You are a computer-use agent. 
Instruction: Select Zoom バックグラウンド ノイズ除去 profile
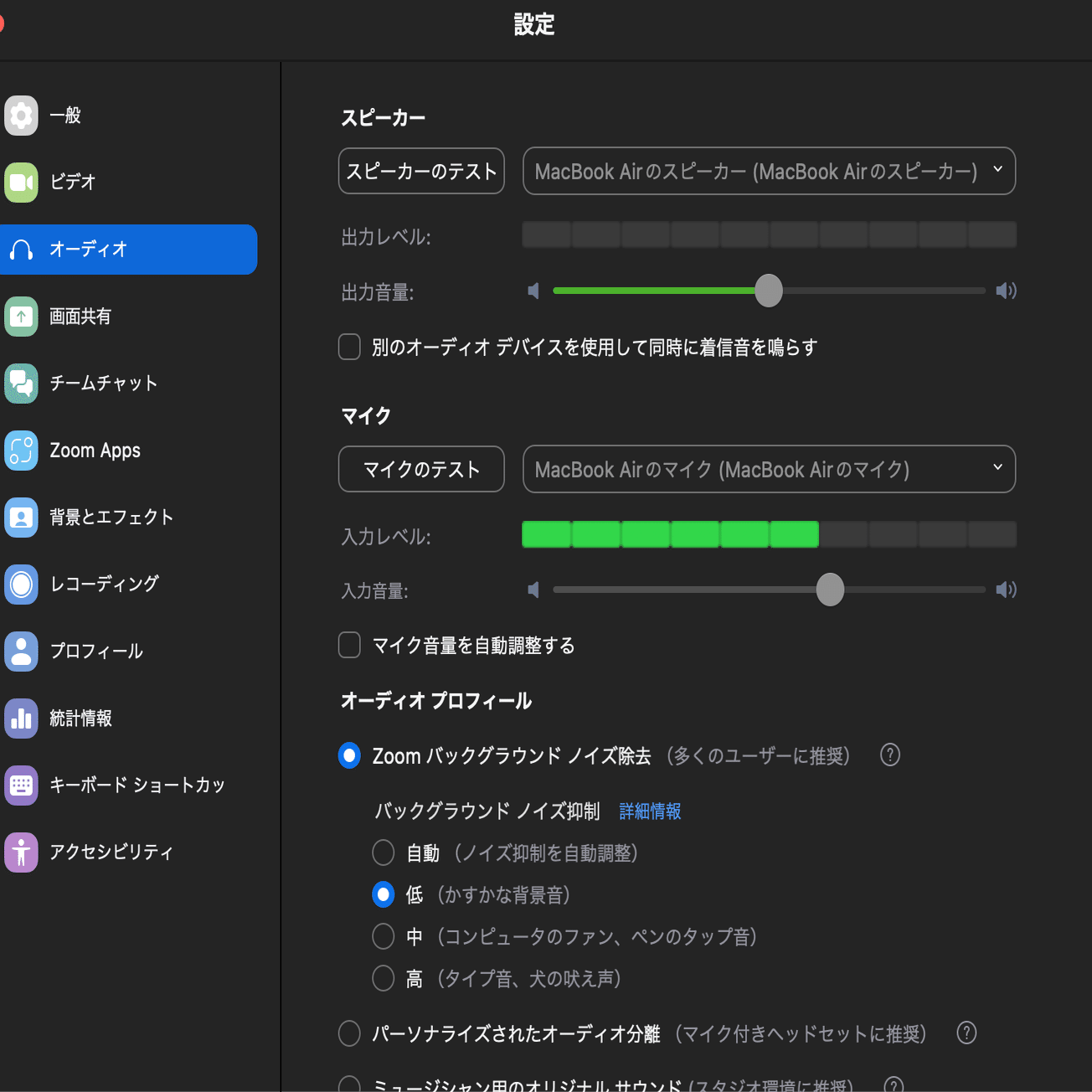coord(349,755)
